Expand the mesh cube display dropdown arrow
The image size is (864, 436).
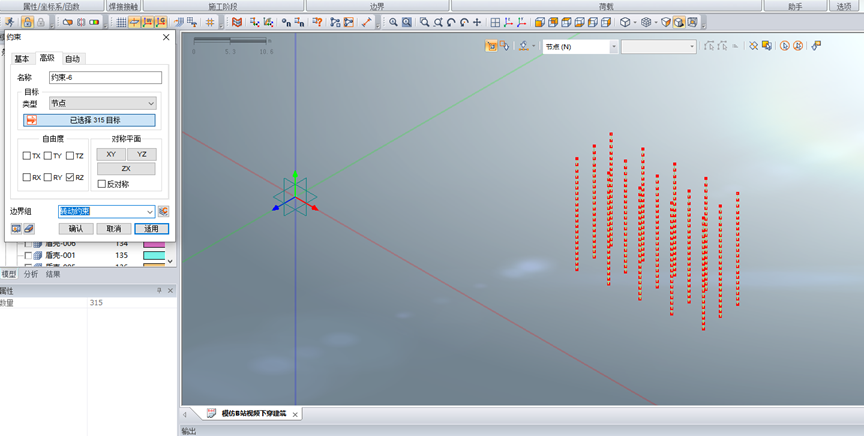[656, 23]
